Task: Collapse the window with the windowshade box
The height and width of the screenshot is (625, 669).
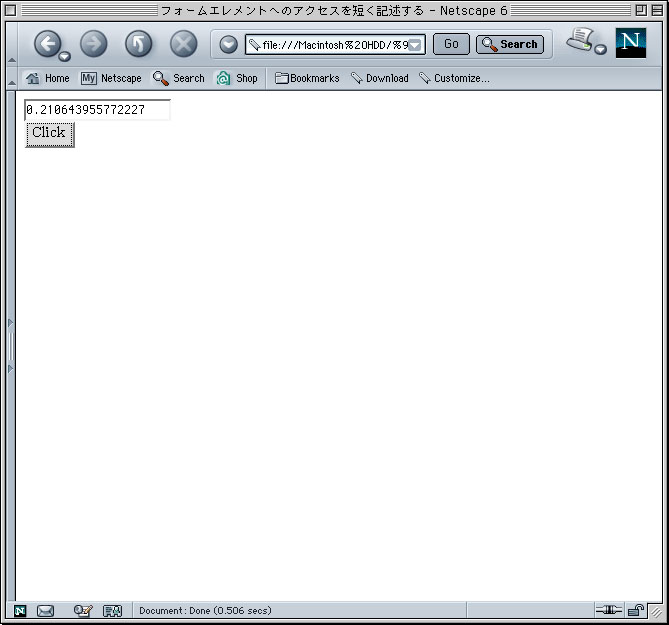Action: tap(657, 10)
